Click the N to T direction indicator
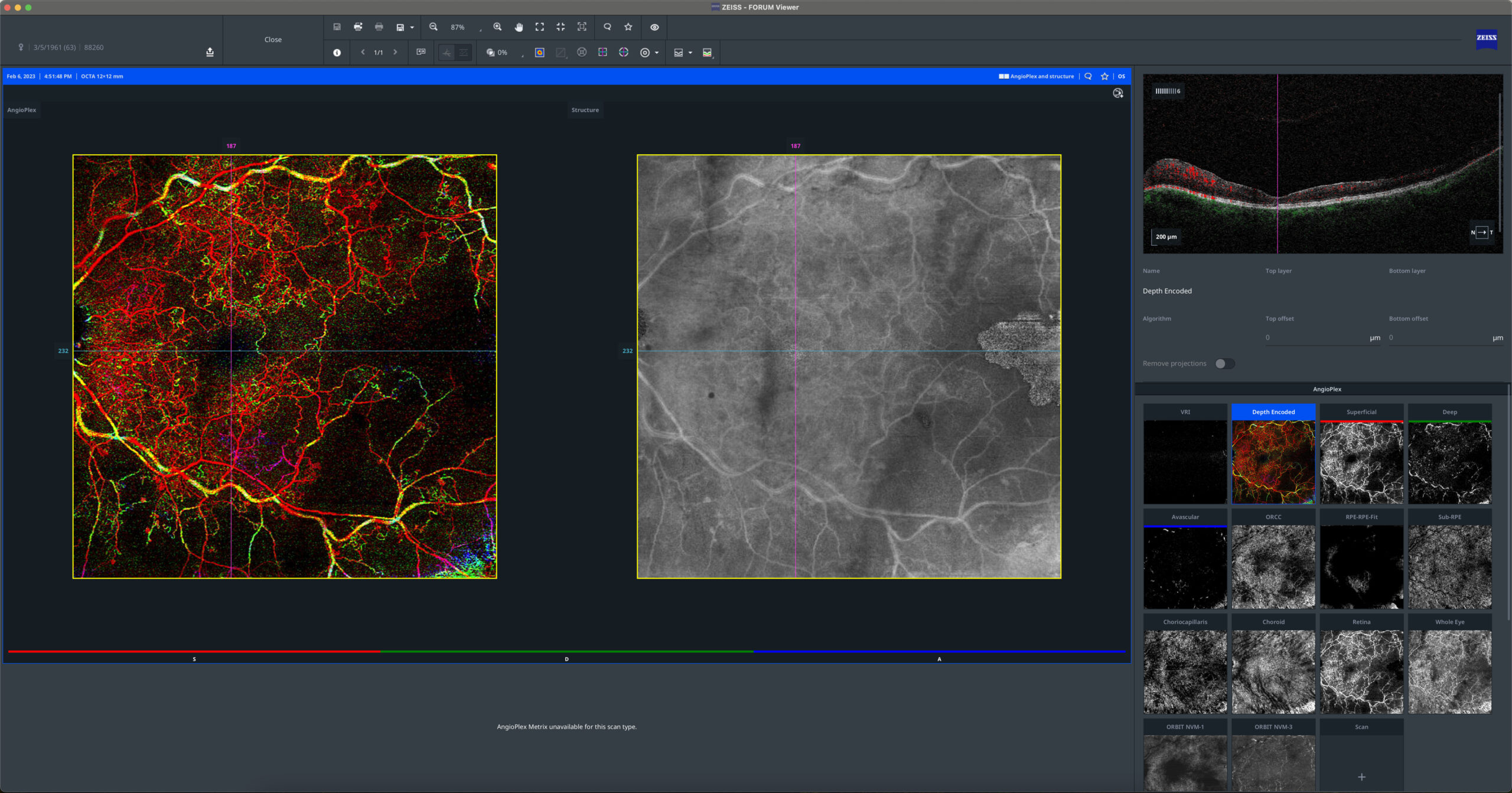This screenshot has width=1512, height=793. pyautogui.click(x=1482, y=232)
